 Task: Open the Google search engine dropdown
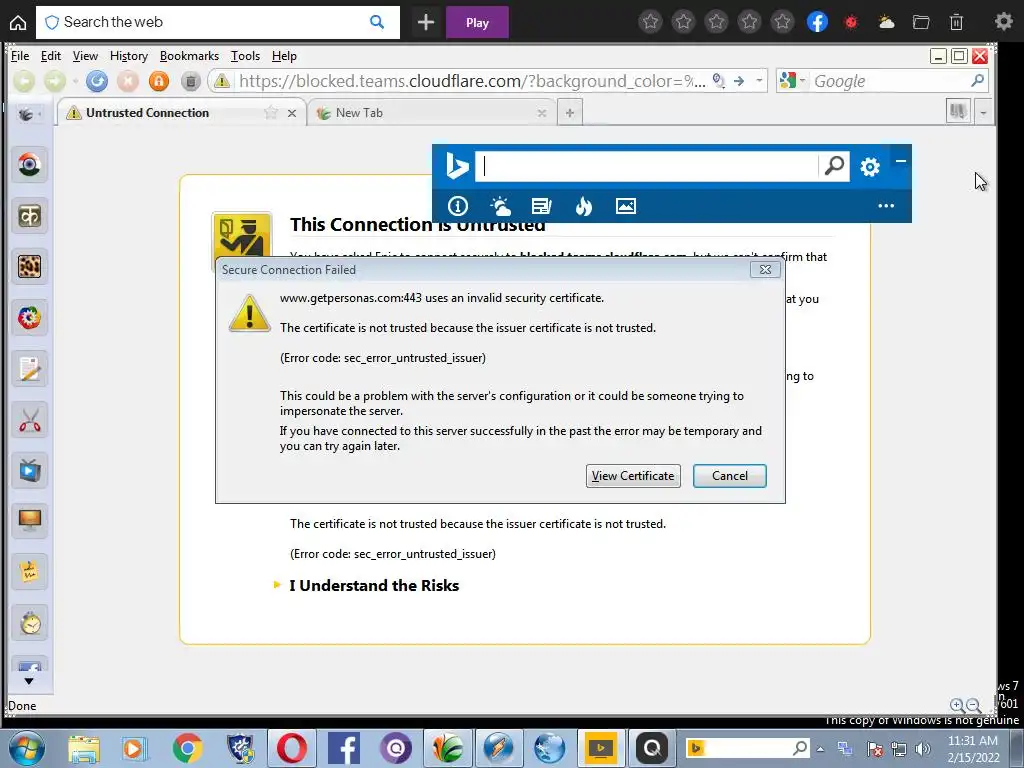793,81
